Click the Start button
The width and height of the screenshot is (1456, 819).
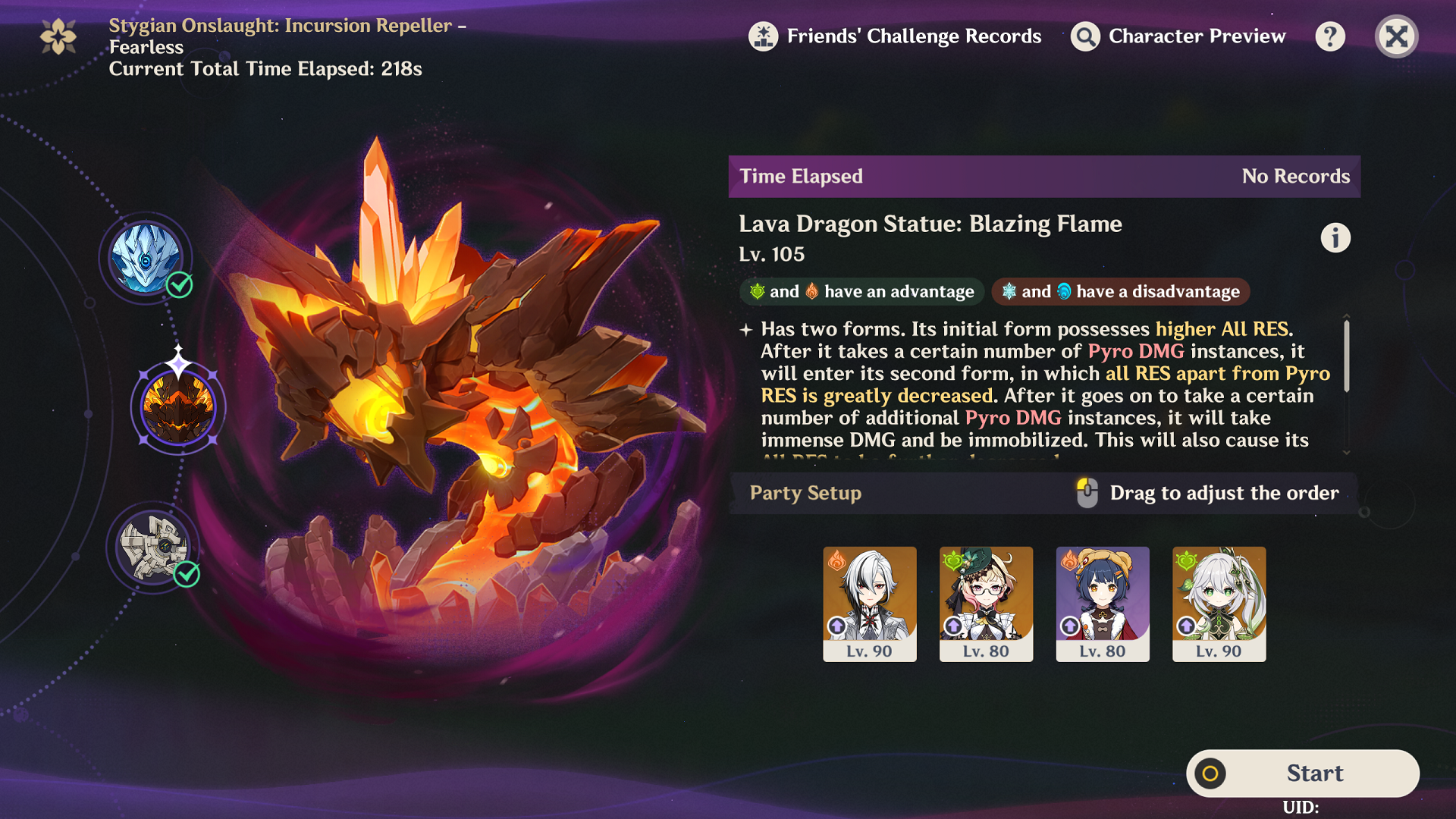point(1303,773)
